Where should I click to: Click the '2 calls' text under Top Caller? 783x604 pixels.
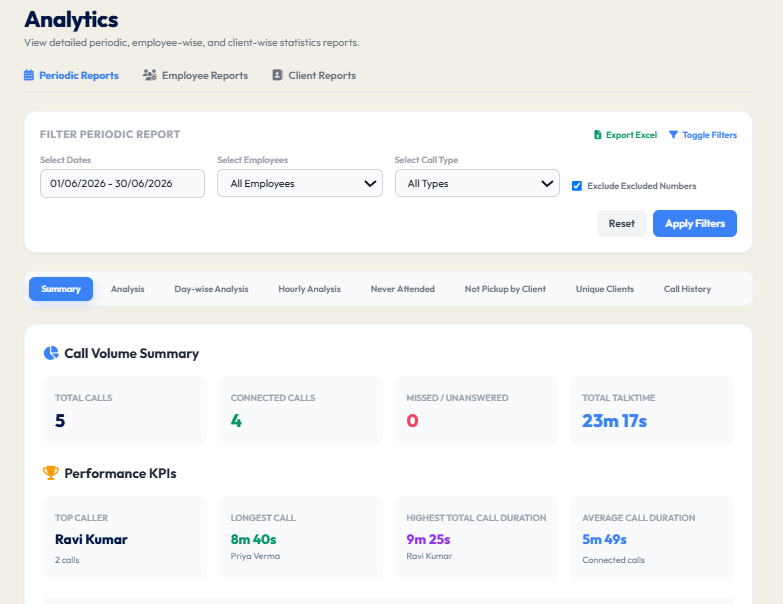[x=67, y=560]
